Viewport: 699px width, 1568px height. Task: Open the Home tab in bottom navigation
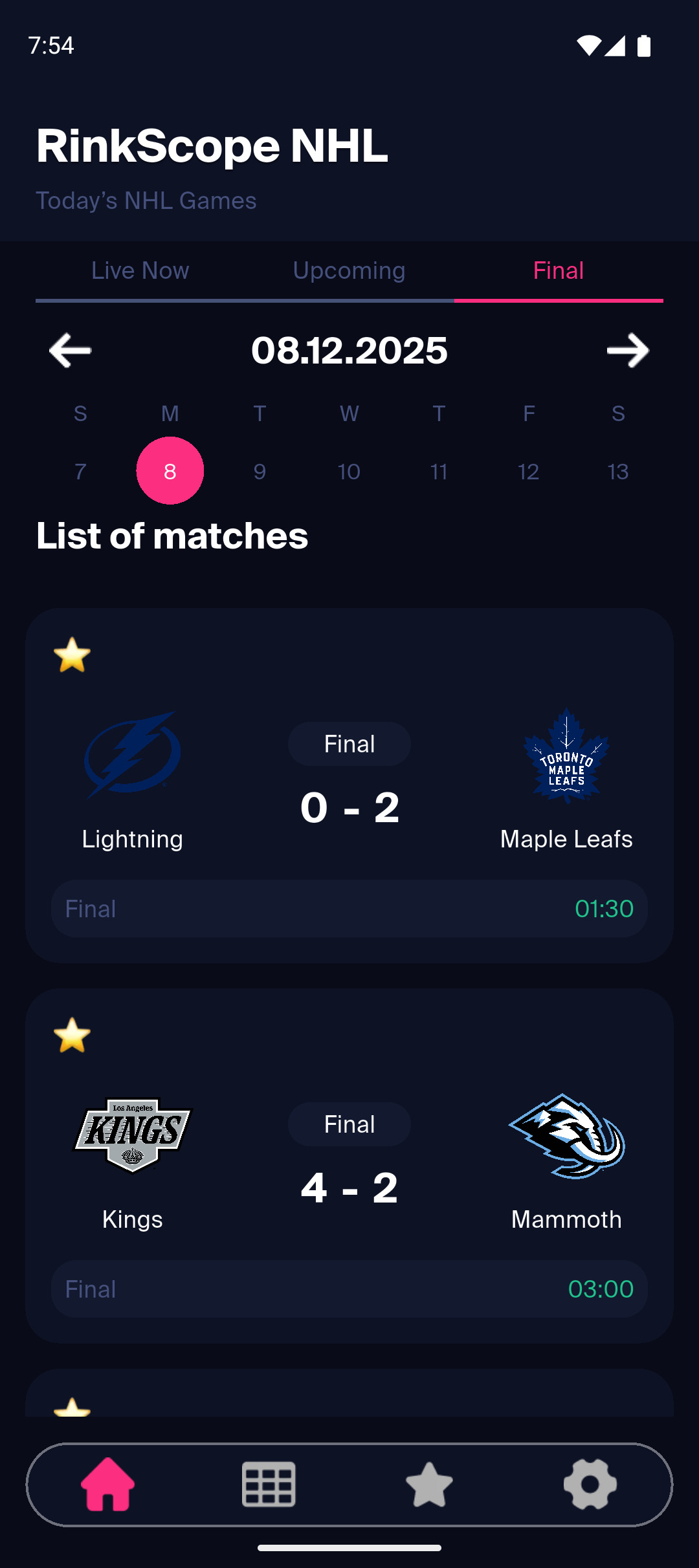[107, 1484]
